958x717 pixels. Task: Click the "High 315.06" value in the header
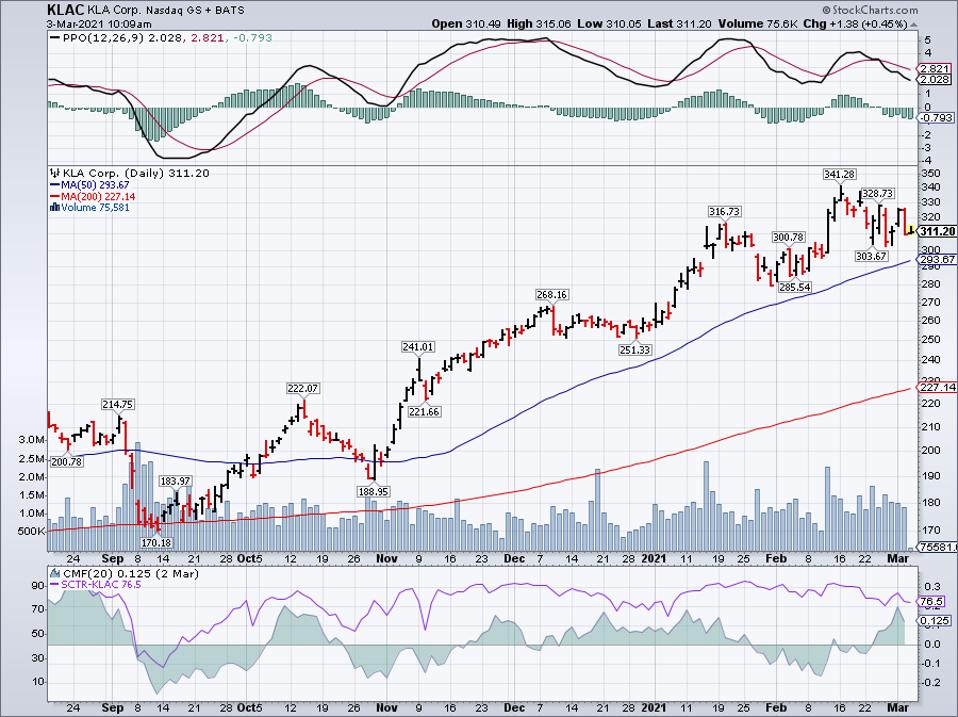pyautogui.click(x=539, y=24)
